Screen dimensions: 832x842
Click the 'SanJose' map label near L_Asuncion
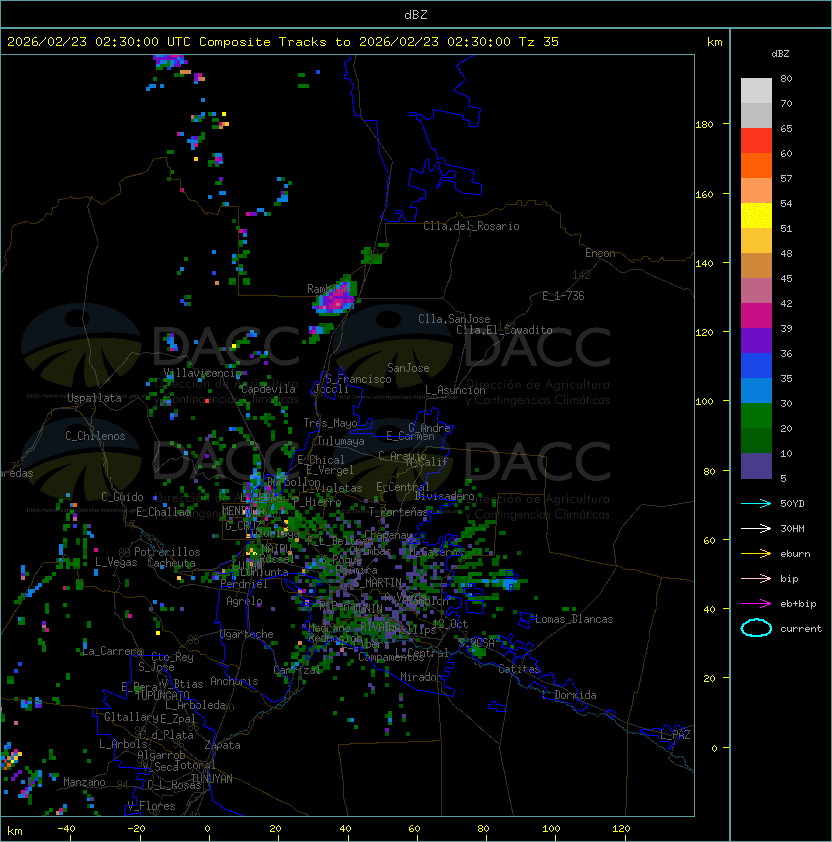tap(408, 368)
